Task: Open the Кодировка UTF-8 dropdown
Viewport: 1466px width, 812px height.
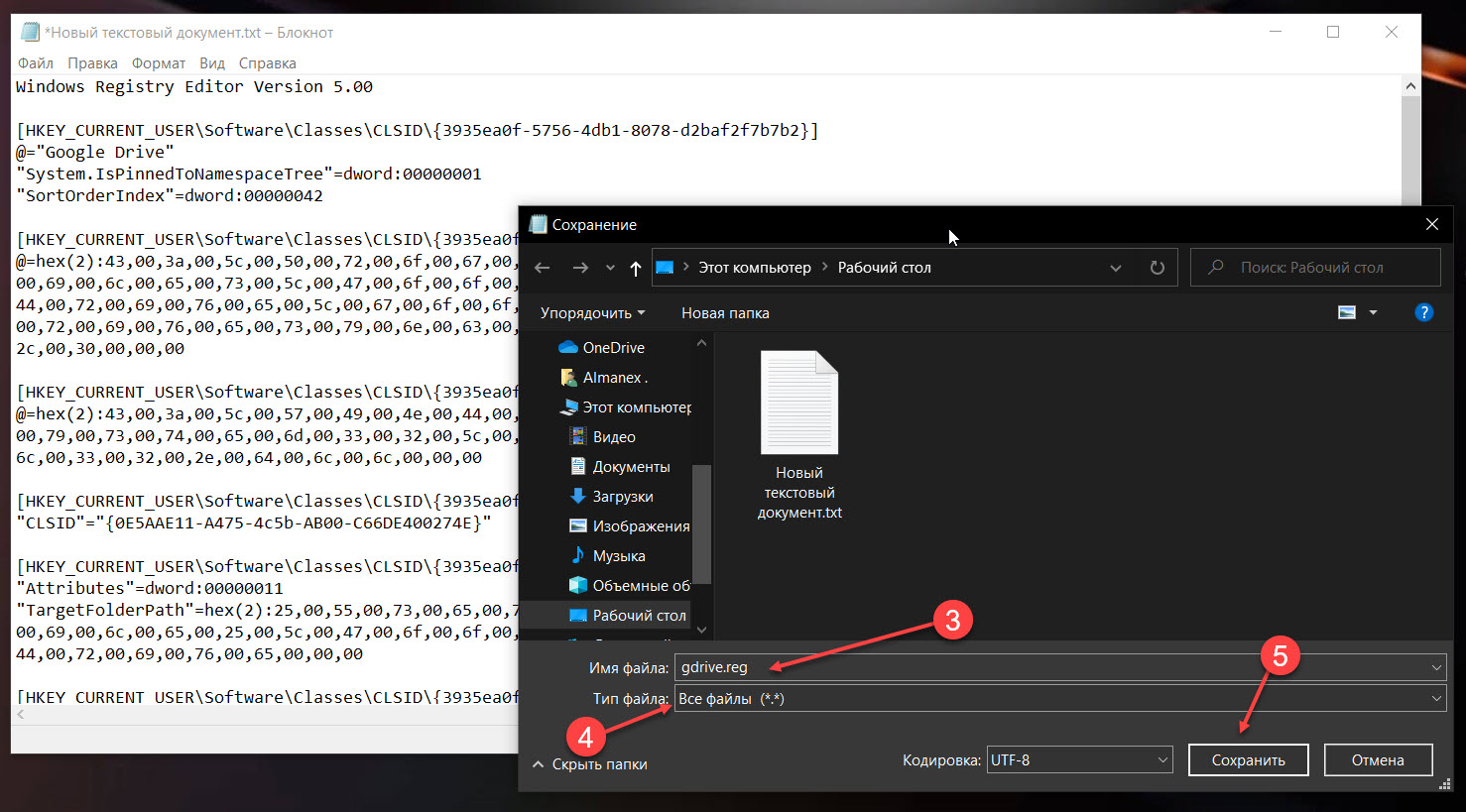Action: (1080, 760)
